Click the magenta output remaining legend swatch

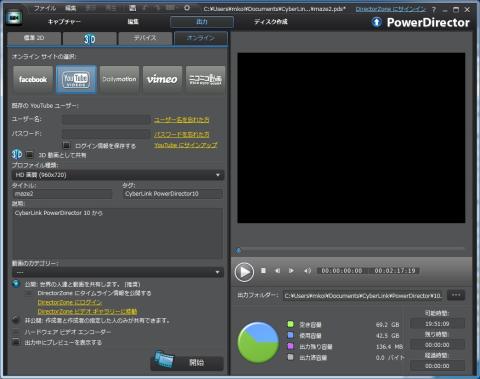[290, 346]
